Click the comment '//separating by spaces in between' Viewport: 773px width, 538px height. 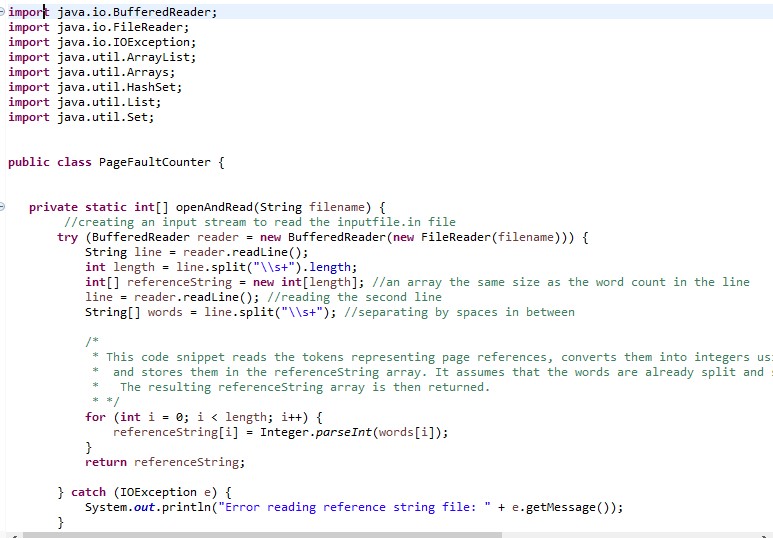point(459,312)
